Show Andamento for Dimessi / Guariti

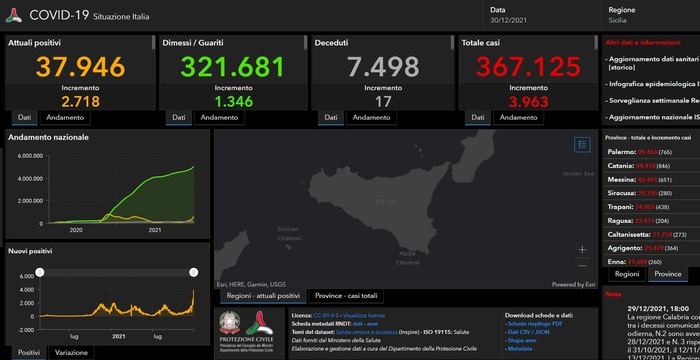click(x=219, y=117)
